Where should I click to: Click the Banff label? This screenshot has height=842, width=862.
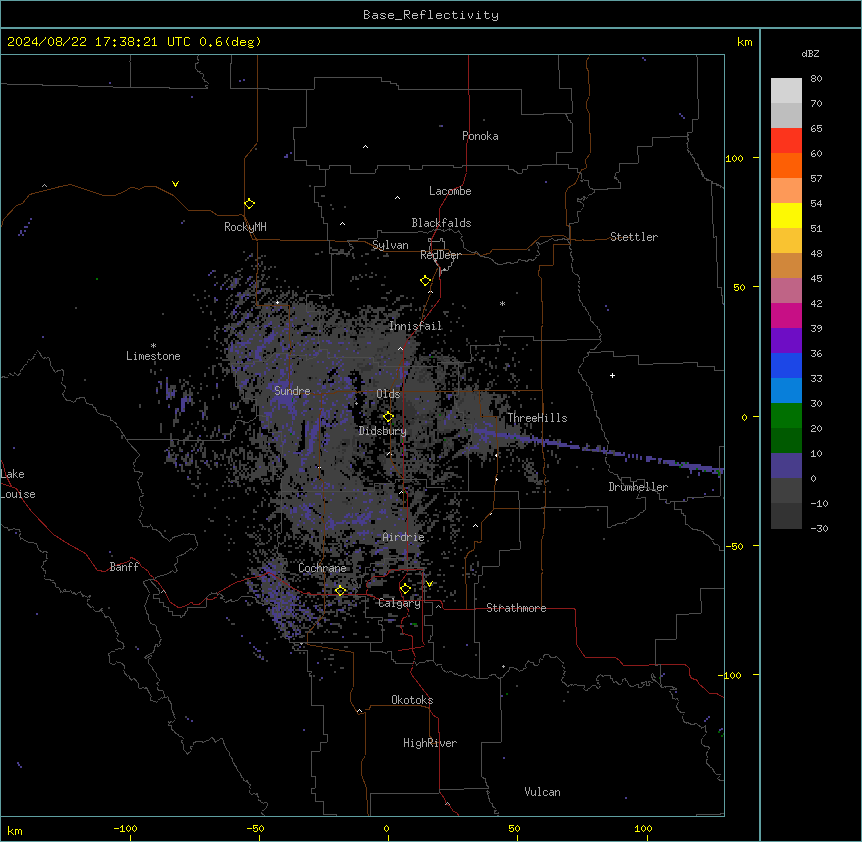pyautogui.click(x=124, y=567)
